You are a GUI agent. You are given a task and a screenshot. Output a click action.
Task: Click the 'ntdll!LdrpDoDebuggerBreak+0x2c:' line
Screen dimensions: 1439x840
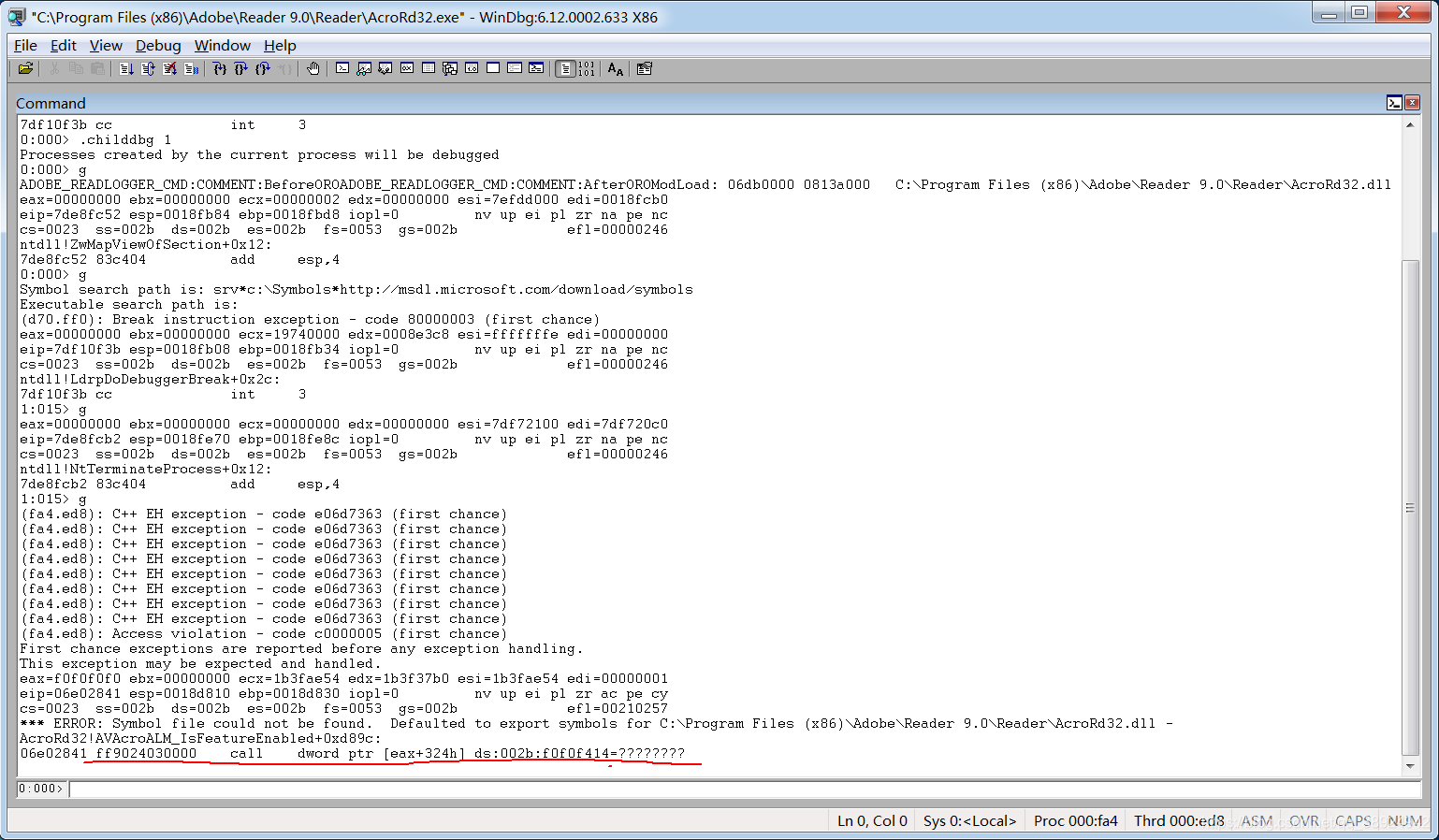pos(150,379)
